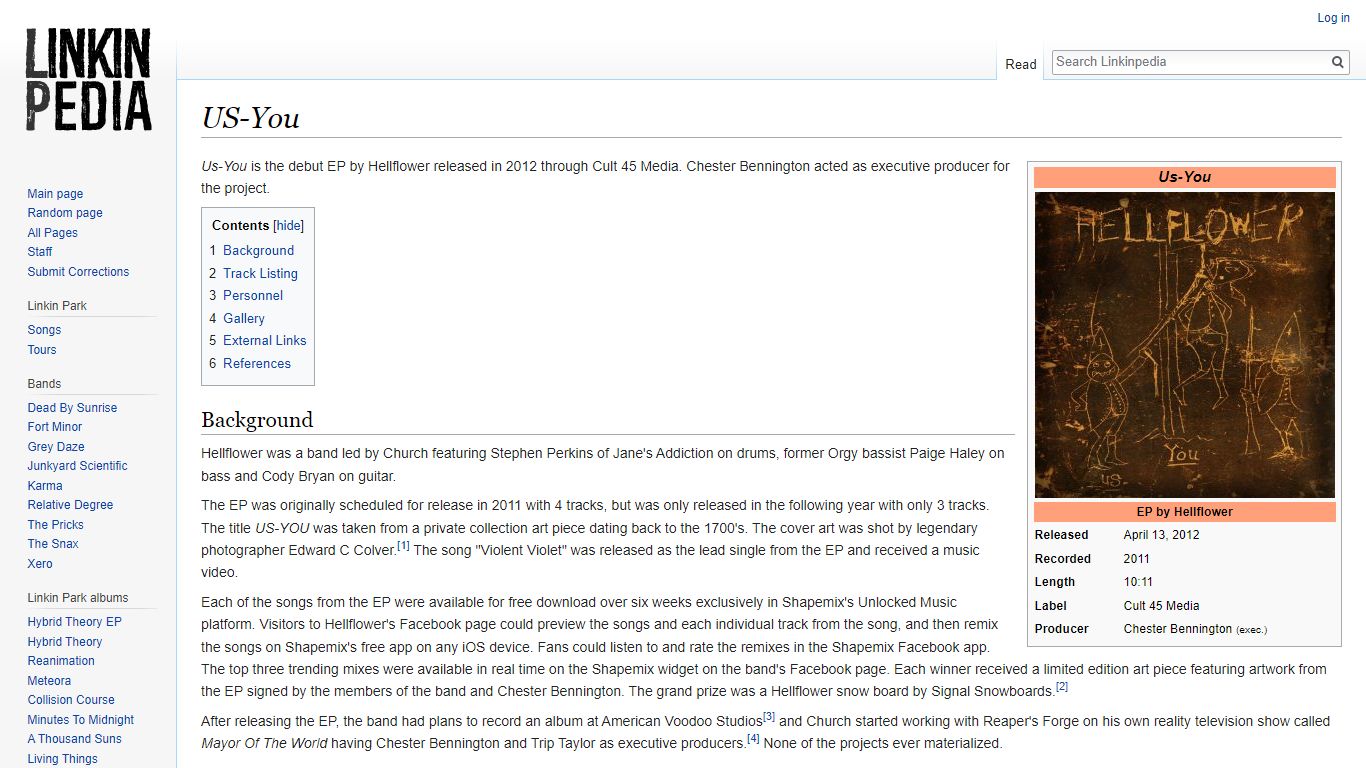
Task: Click the Hellflower Us-You cover image
Action: [1185, 345]
